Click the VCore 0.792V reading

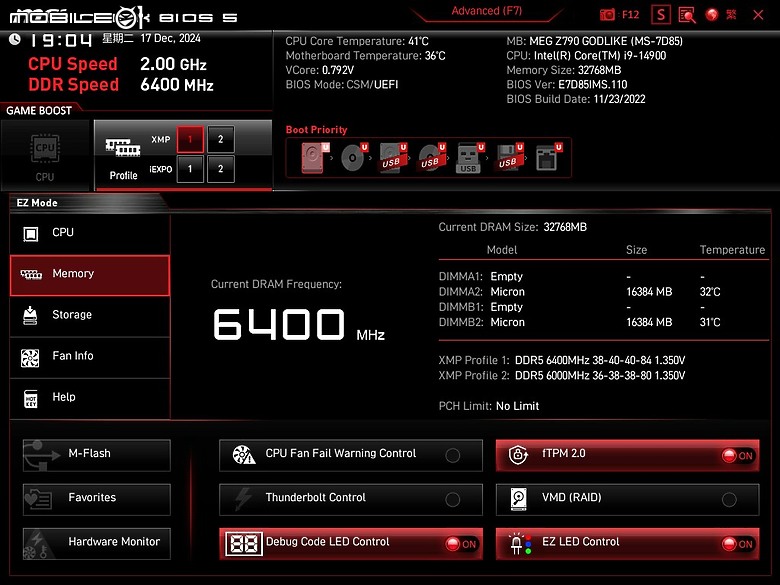pos(319,70)
